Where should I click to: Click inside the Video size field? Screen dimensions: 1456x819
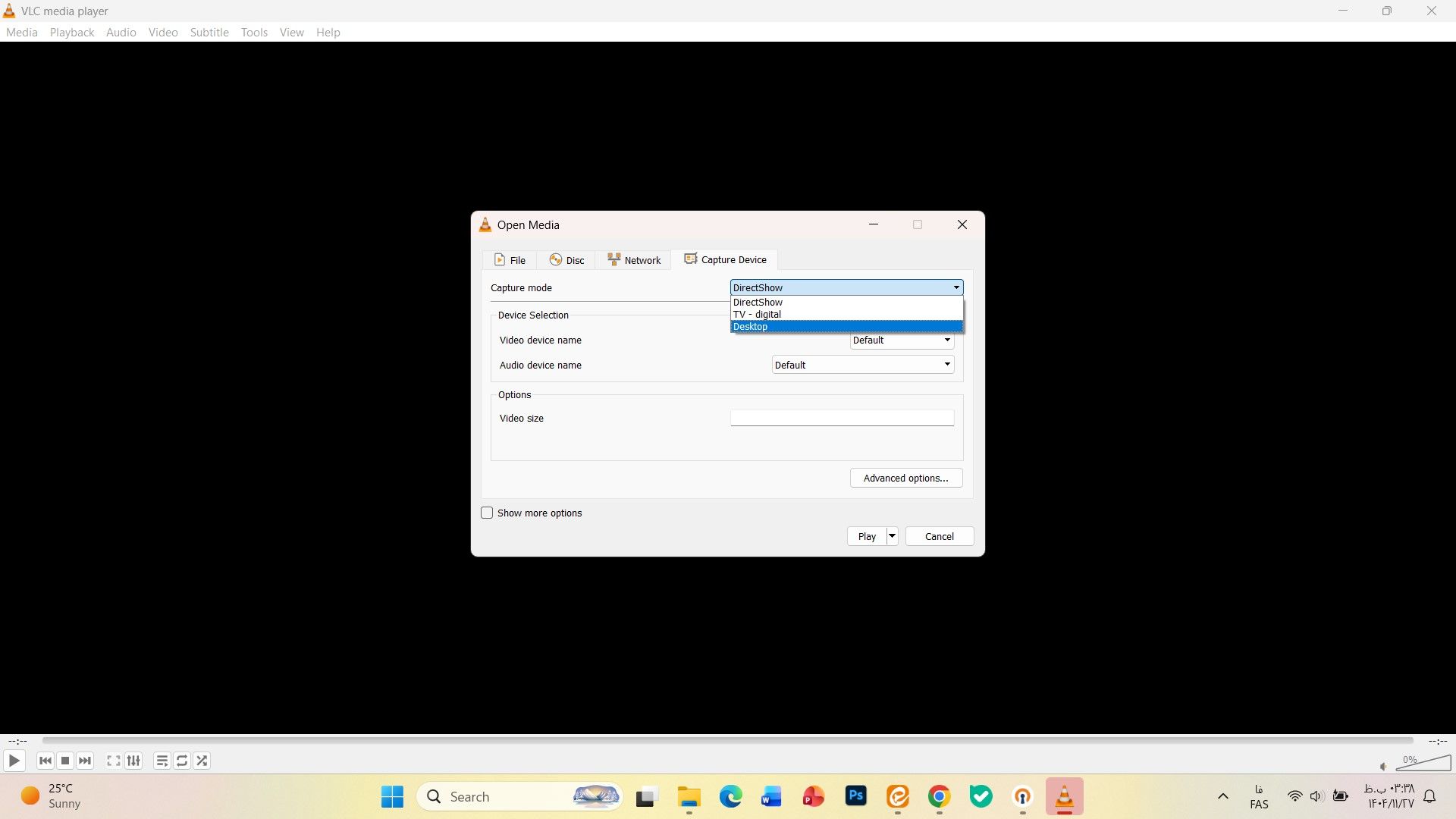tap(842, 418)
